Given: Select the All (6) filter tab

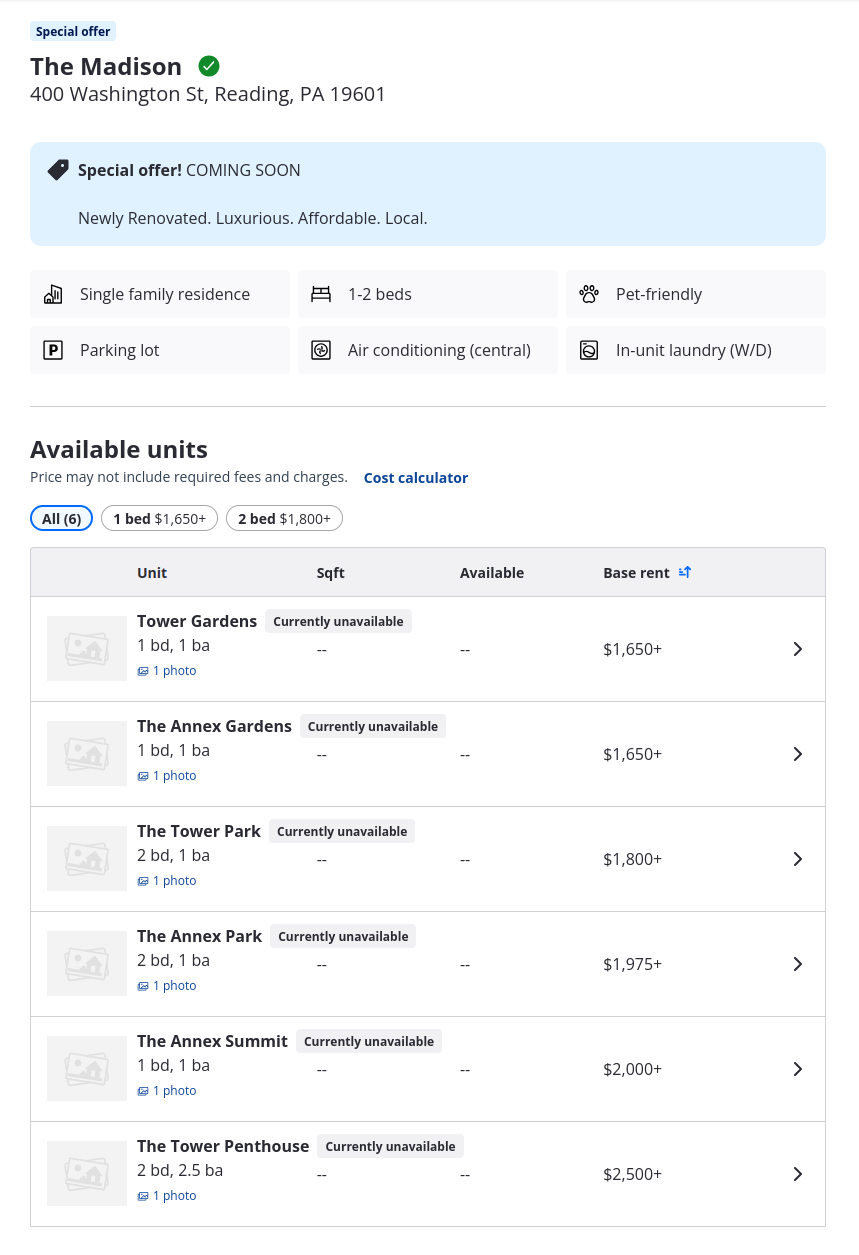Looking at the screenshot, I should (62, 518).
